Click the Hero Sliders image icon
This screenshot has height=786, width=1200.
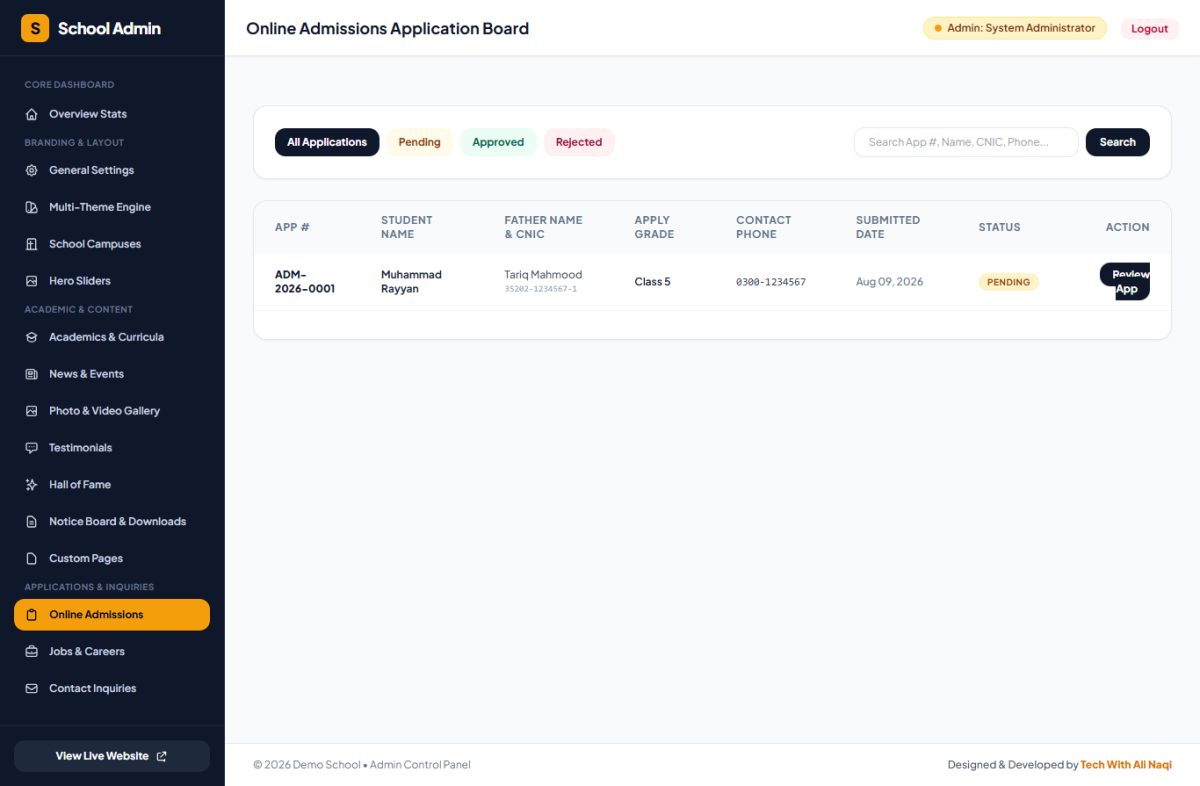click(x=31, y=281)
